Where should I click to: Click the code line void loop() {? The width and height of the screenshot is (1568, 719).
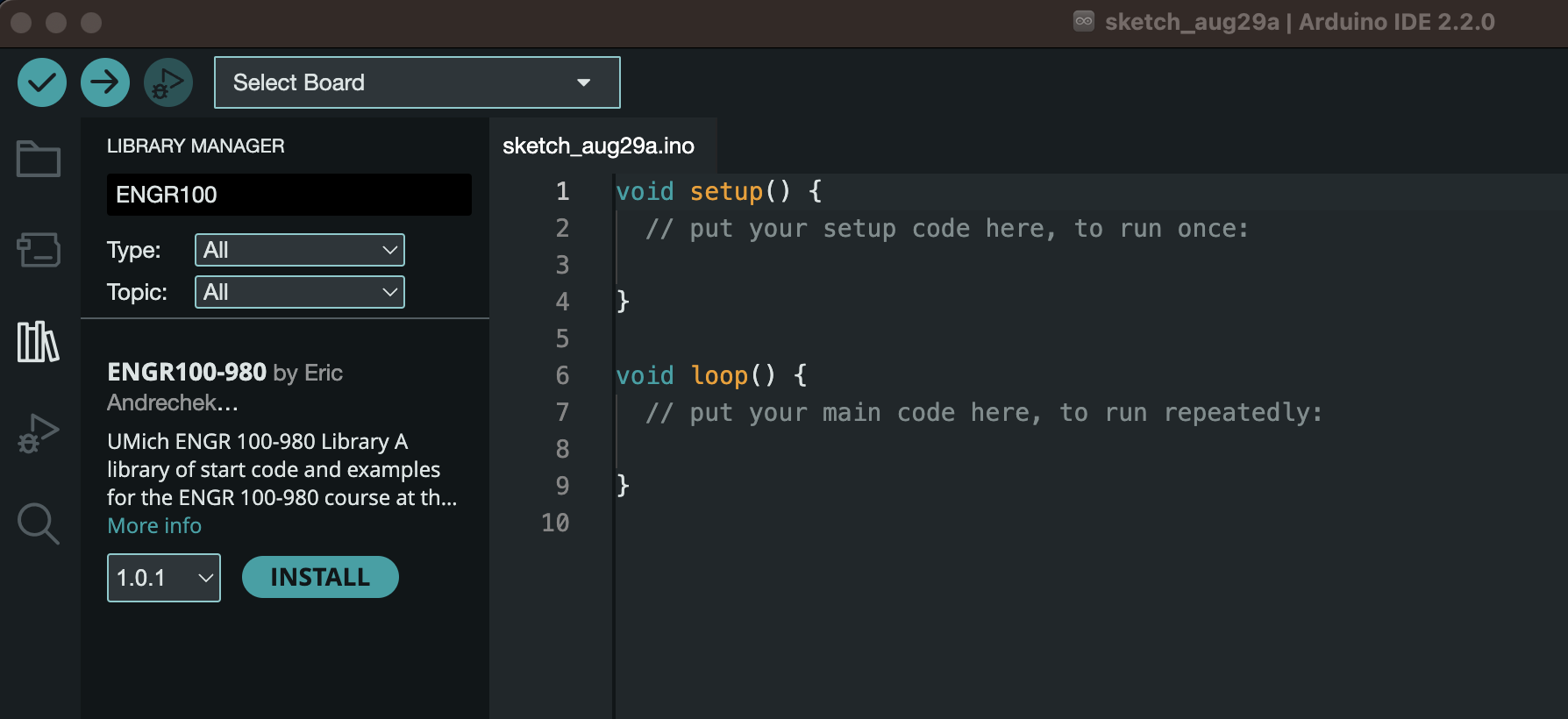711,375
